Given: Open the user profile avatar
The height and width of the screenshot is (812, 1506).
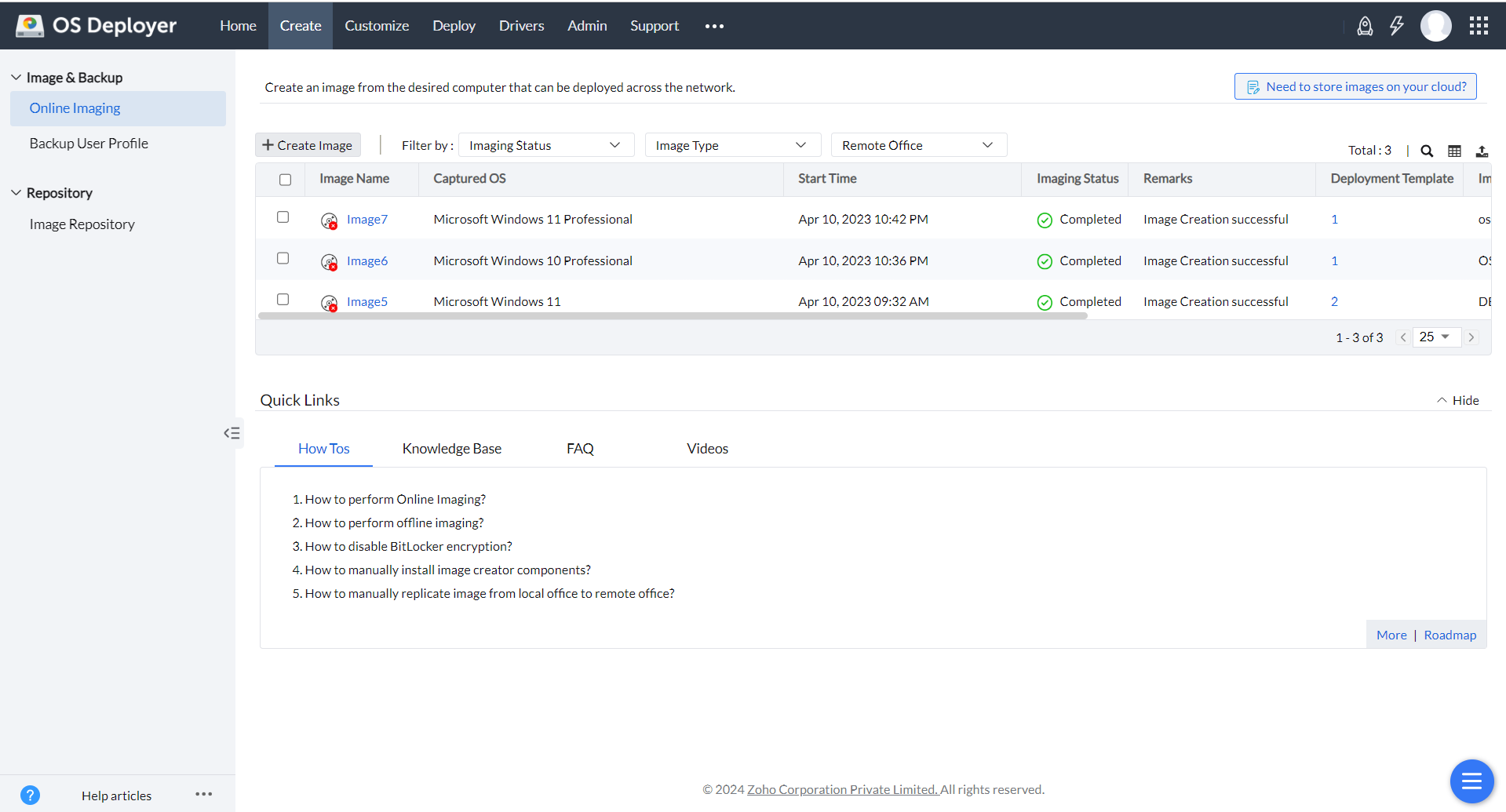Looking at the screenshot, I should [x=1435, y=26].
